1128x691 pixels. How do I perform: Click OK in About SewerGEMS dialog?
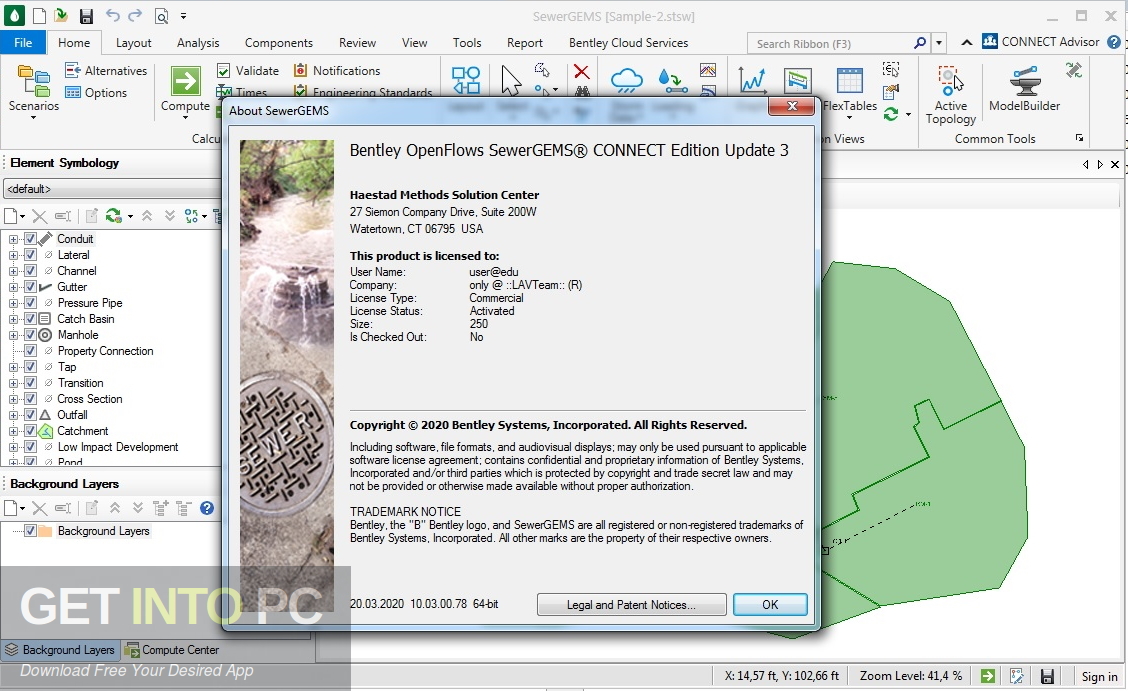(x=770, y=605)
